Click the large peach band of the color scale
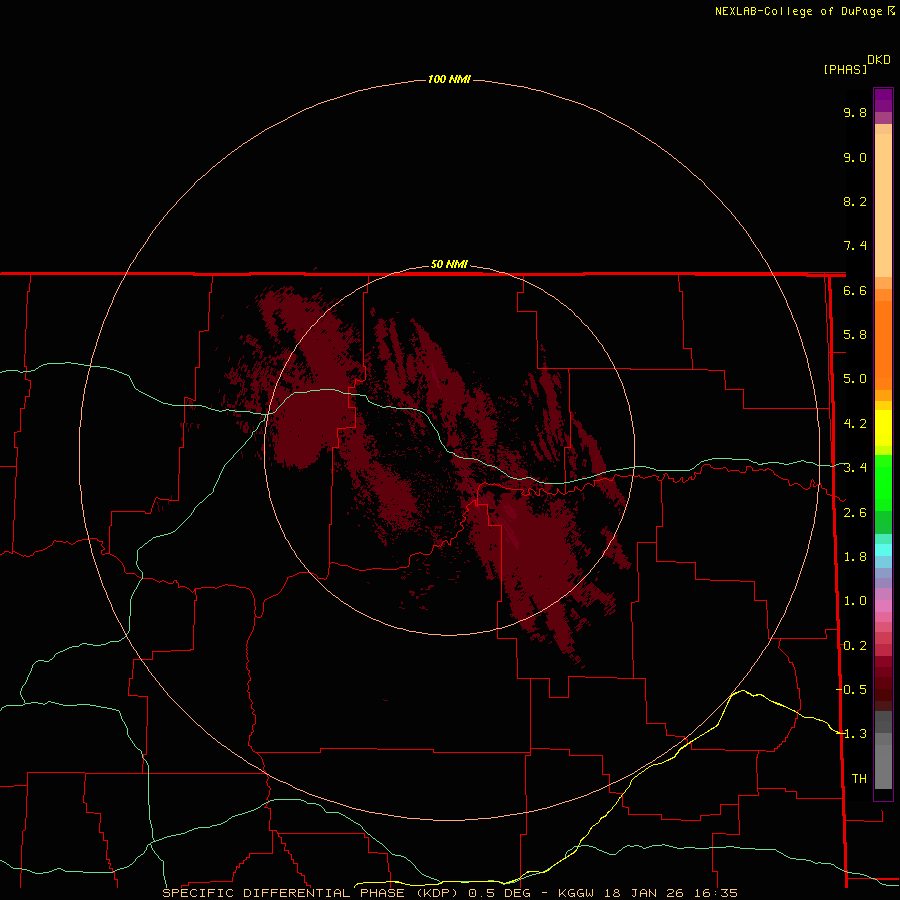Screen dimensions: 900x900 point(883,205)
